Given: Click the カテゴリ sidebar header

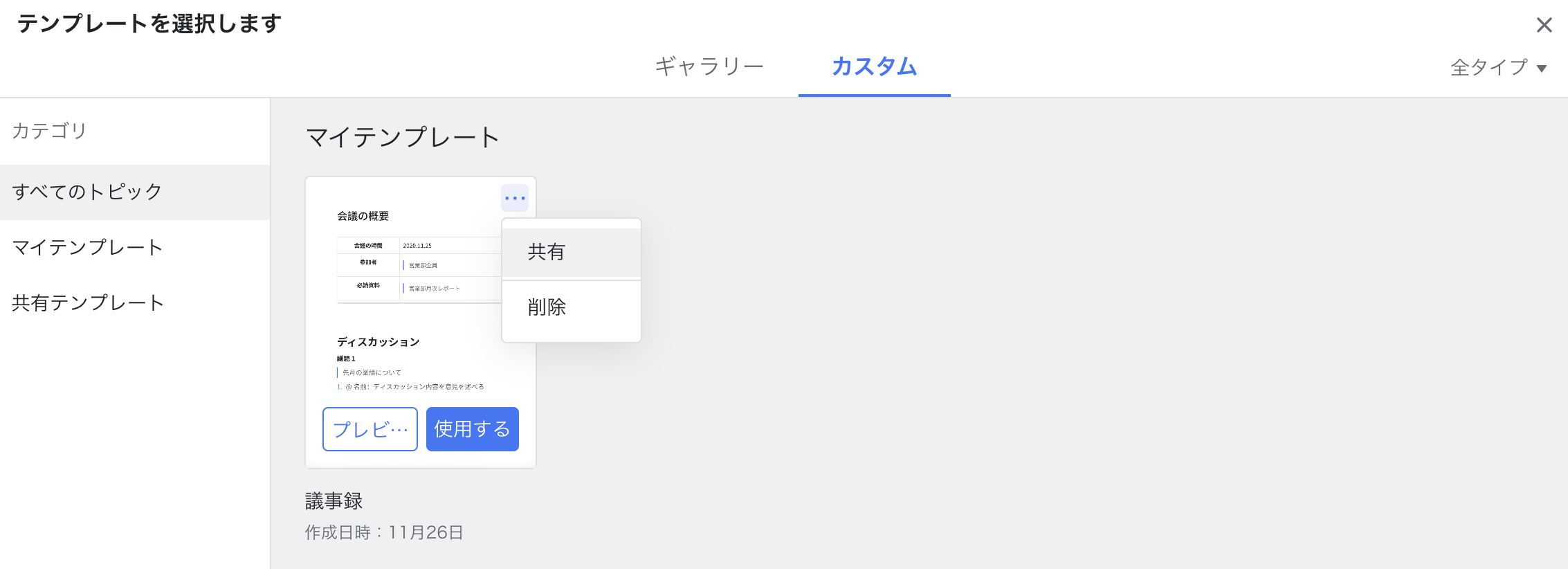Looking at the screenshot, I should tap(49, 131).
